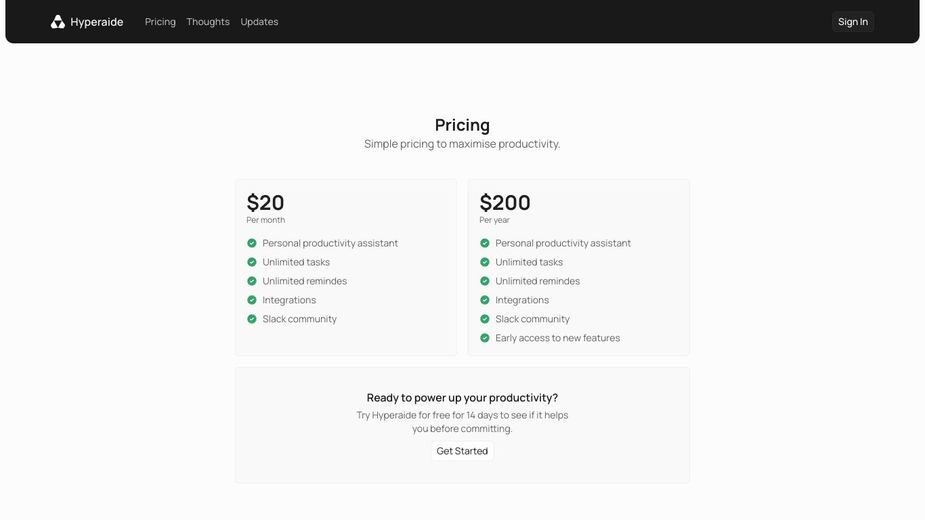Select the $200 per year plan card
Viewport: 925px width, 520px height.
pyautogui.click(x=579, y=267)
